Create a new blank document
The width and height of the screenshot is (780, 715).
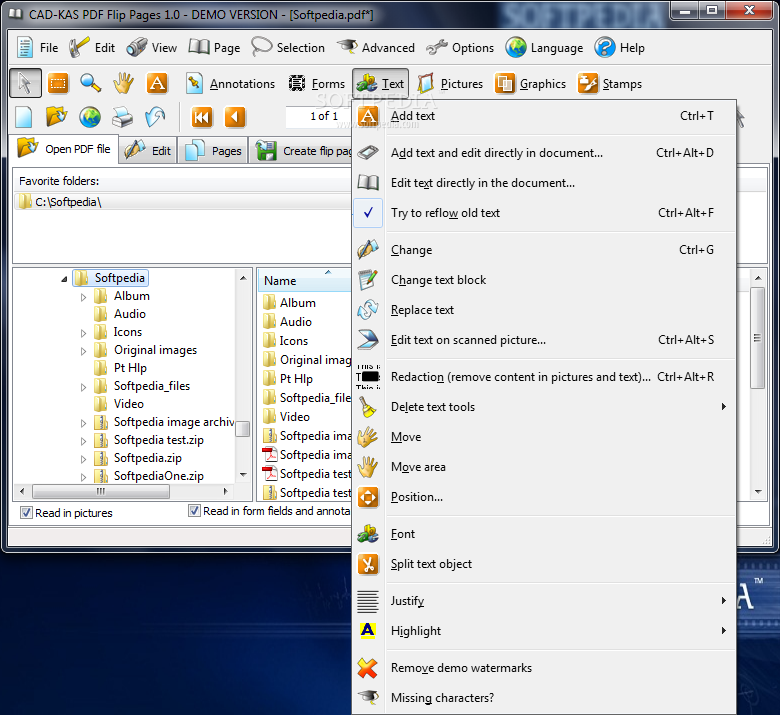click(x=24, y=117)
